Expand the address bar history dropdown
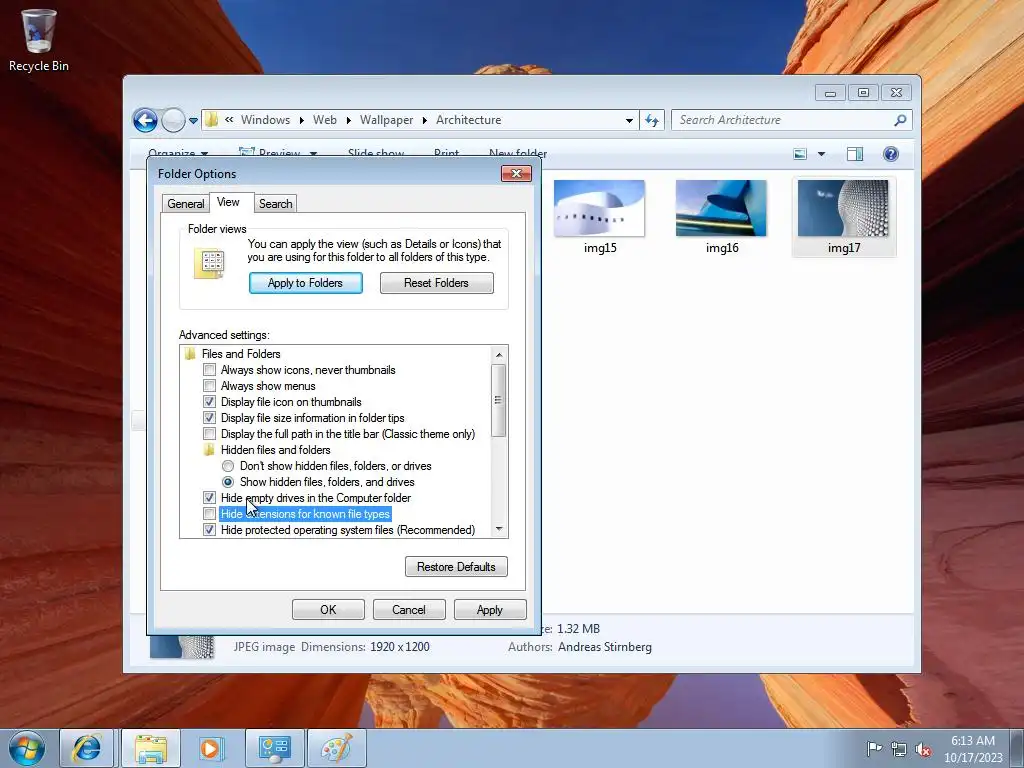The height and width of the screenshot is (768, 1024). [x=629, y=120]
